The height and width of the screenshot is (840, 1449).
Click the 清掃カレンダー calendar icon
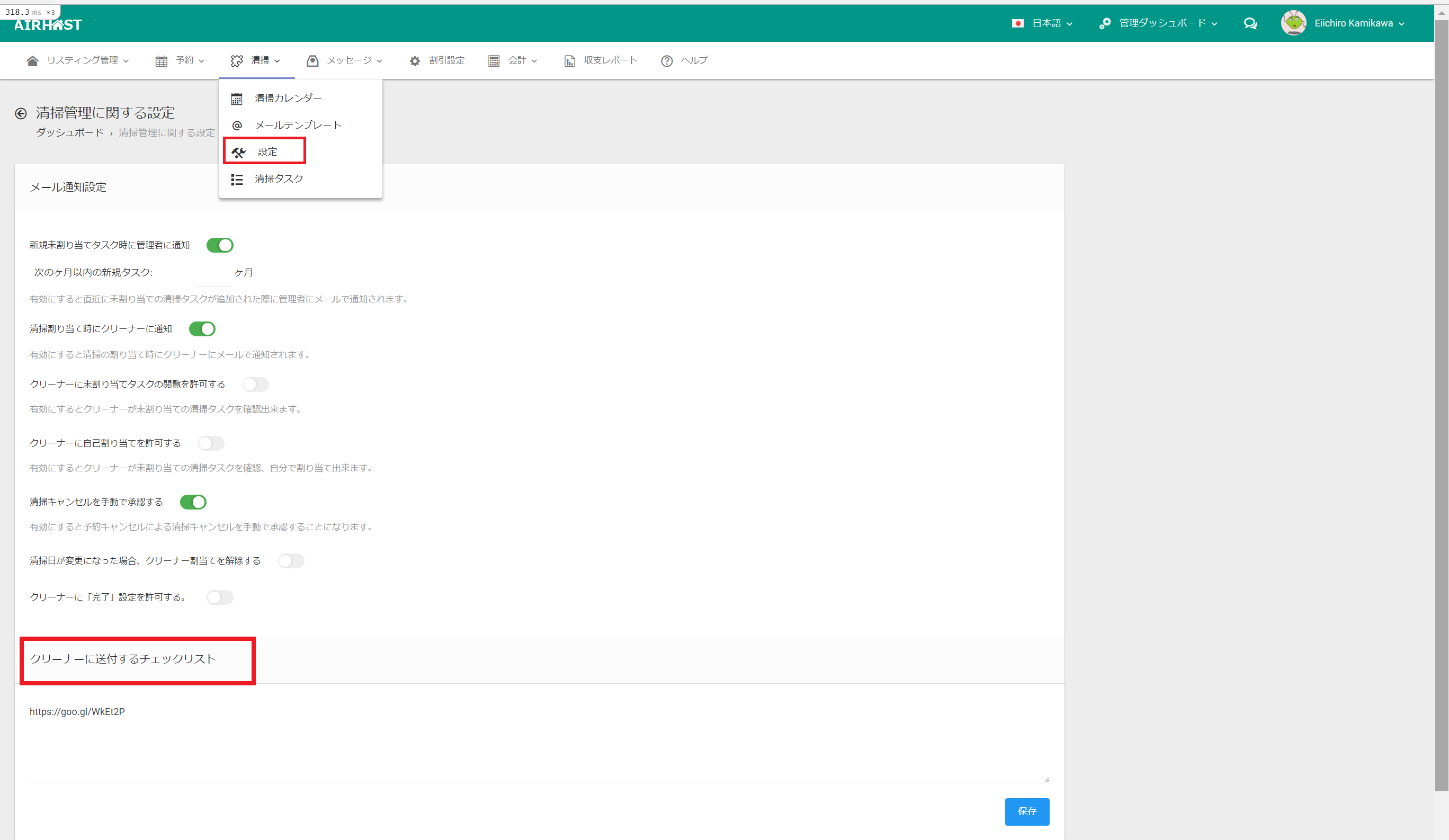coord(236,99)
